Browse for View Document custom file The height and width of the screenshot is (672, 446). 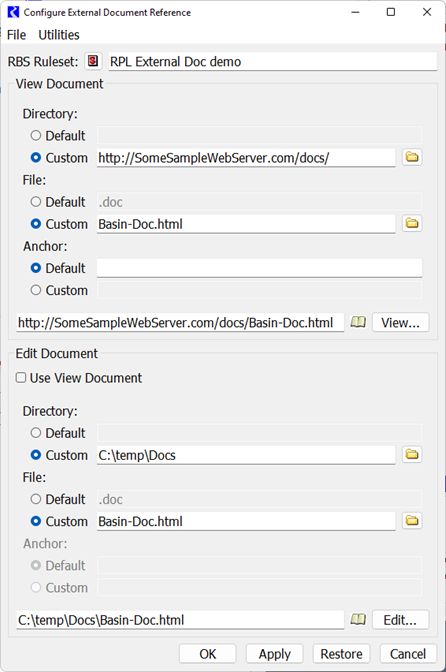tap(412, 223)
